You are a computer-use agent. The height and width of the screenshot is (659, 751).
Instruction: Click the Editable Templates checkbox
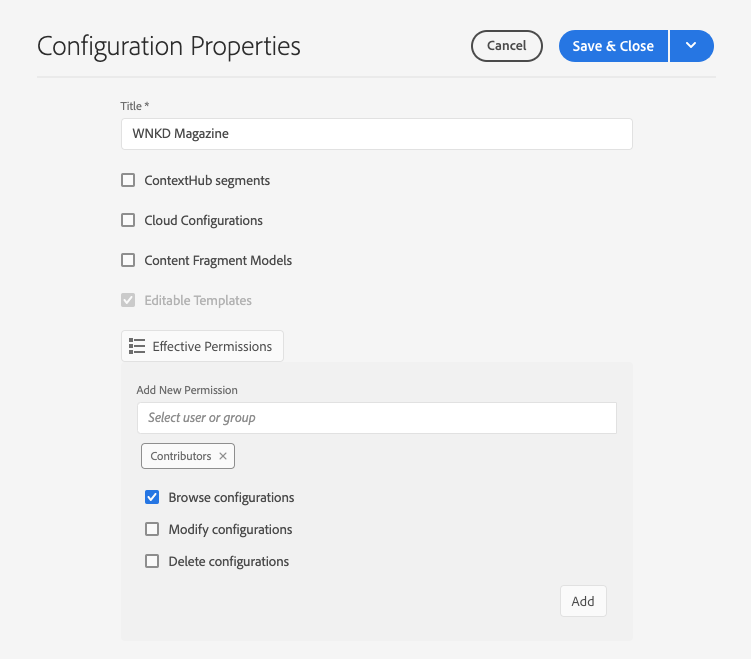pyautogui.click(x=128, y=300)
